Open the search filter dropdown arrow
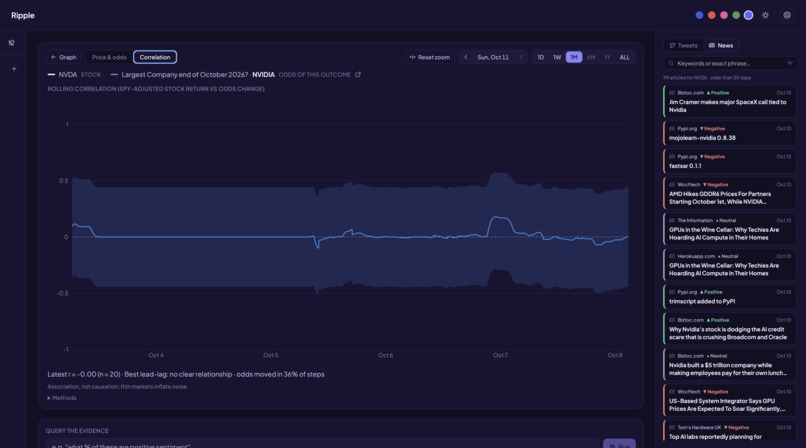 coord(790,63)
